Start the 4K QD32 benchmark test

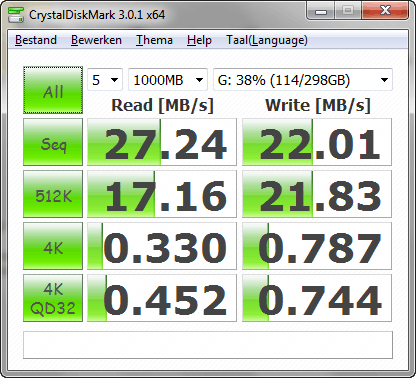(53, 298)
